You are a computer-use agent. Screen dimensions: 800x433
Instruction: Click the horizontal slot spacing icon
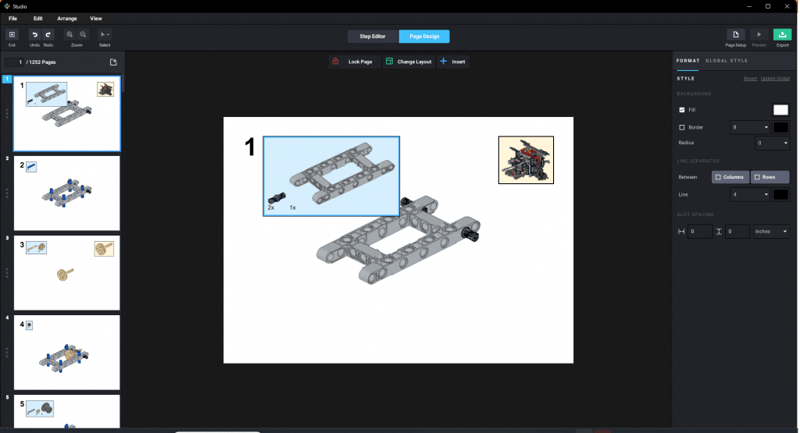(x=681, y=232)
